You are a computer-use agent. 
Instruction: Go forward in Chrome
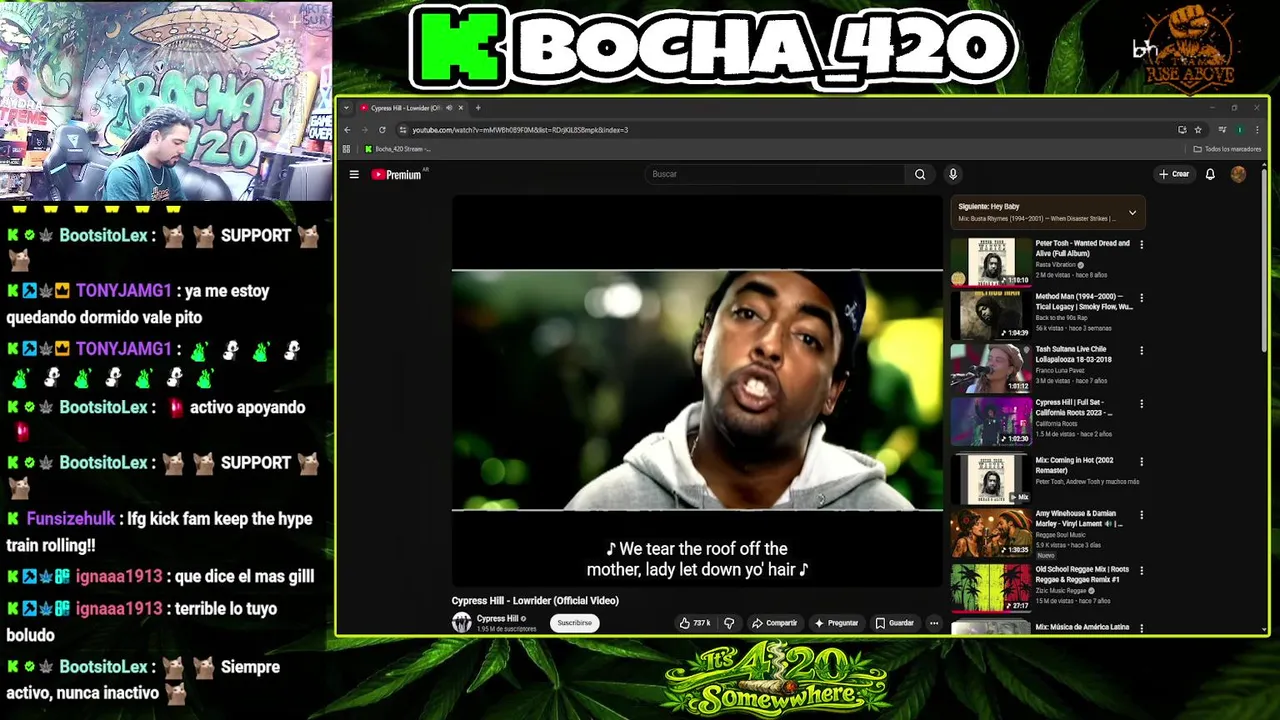coord(364,130)
